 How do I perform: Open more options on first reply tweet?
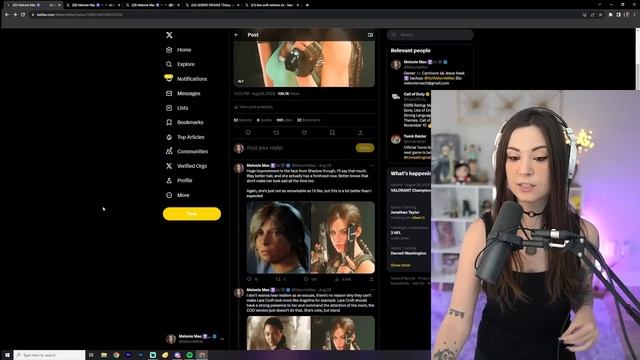pos(372,166)
